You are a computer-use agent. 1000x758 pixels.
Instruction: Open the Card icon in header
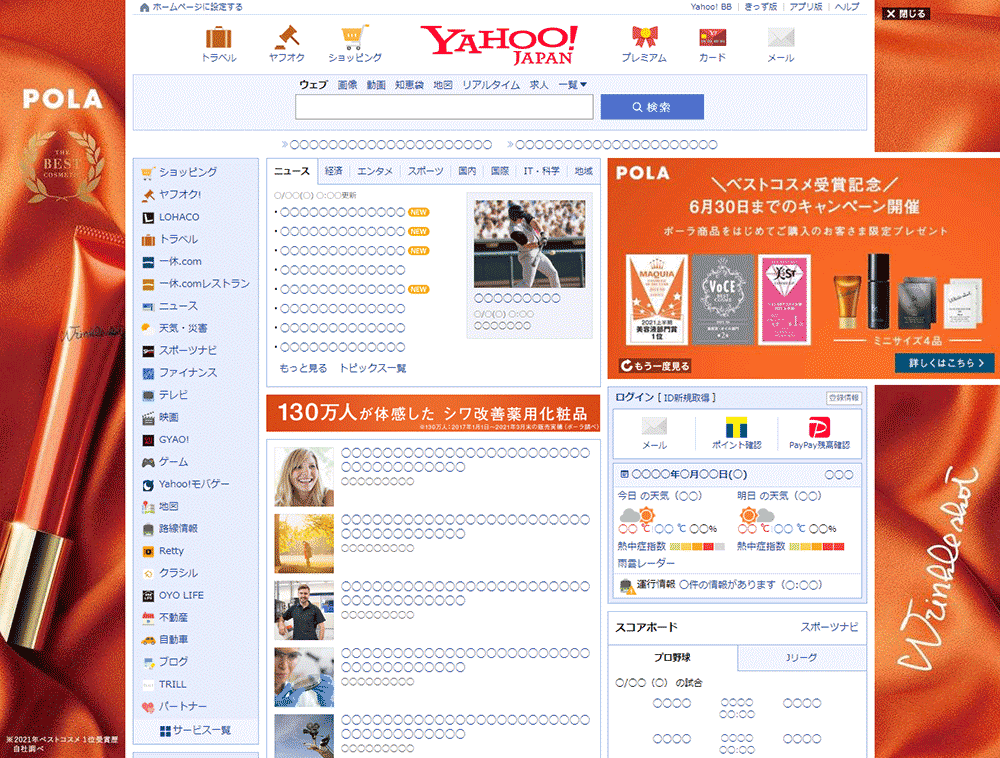click(712, 39)
